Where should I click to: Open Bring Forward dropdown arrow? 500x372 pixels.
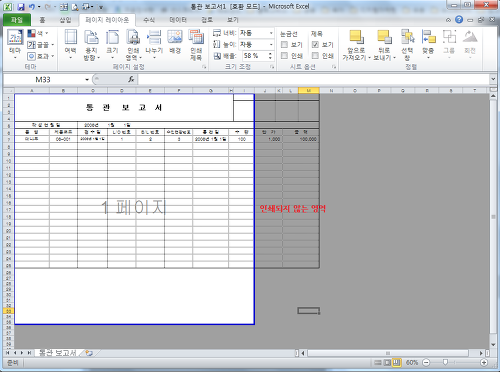pyautogui.click(x=370, y=58)
